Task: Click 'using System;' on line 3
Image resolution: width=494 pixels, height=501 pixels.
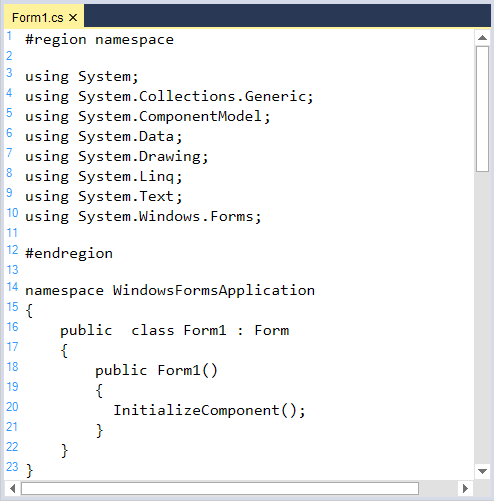Action: tap(82, 77)
